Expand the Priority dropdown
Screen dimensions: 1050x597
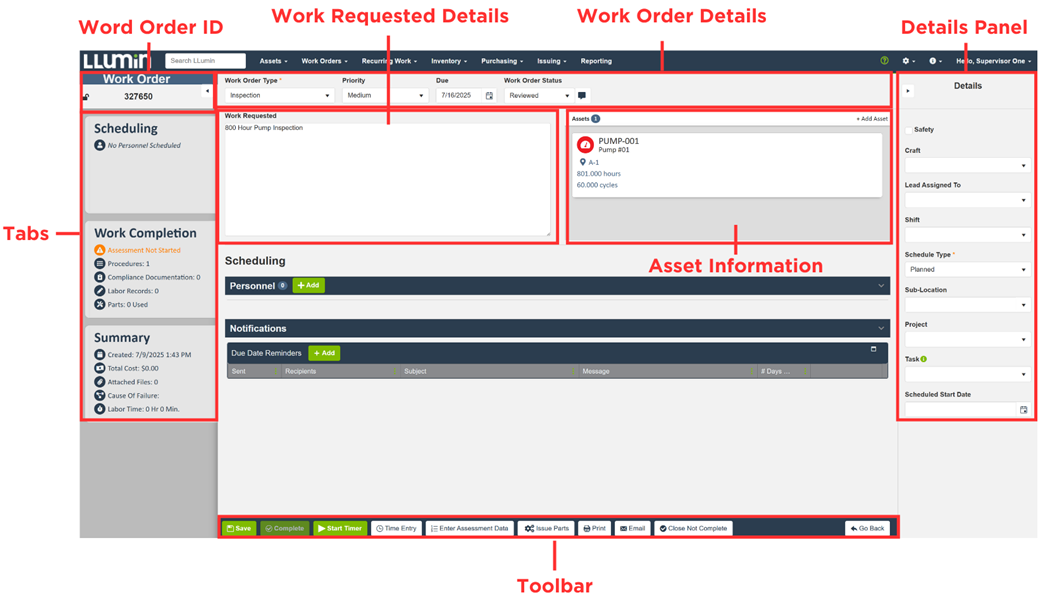[x=385, y=96]
